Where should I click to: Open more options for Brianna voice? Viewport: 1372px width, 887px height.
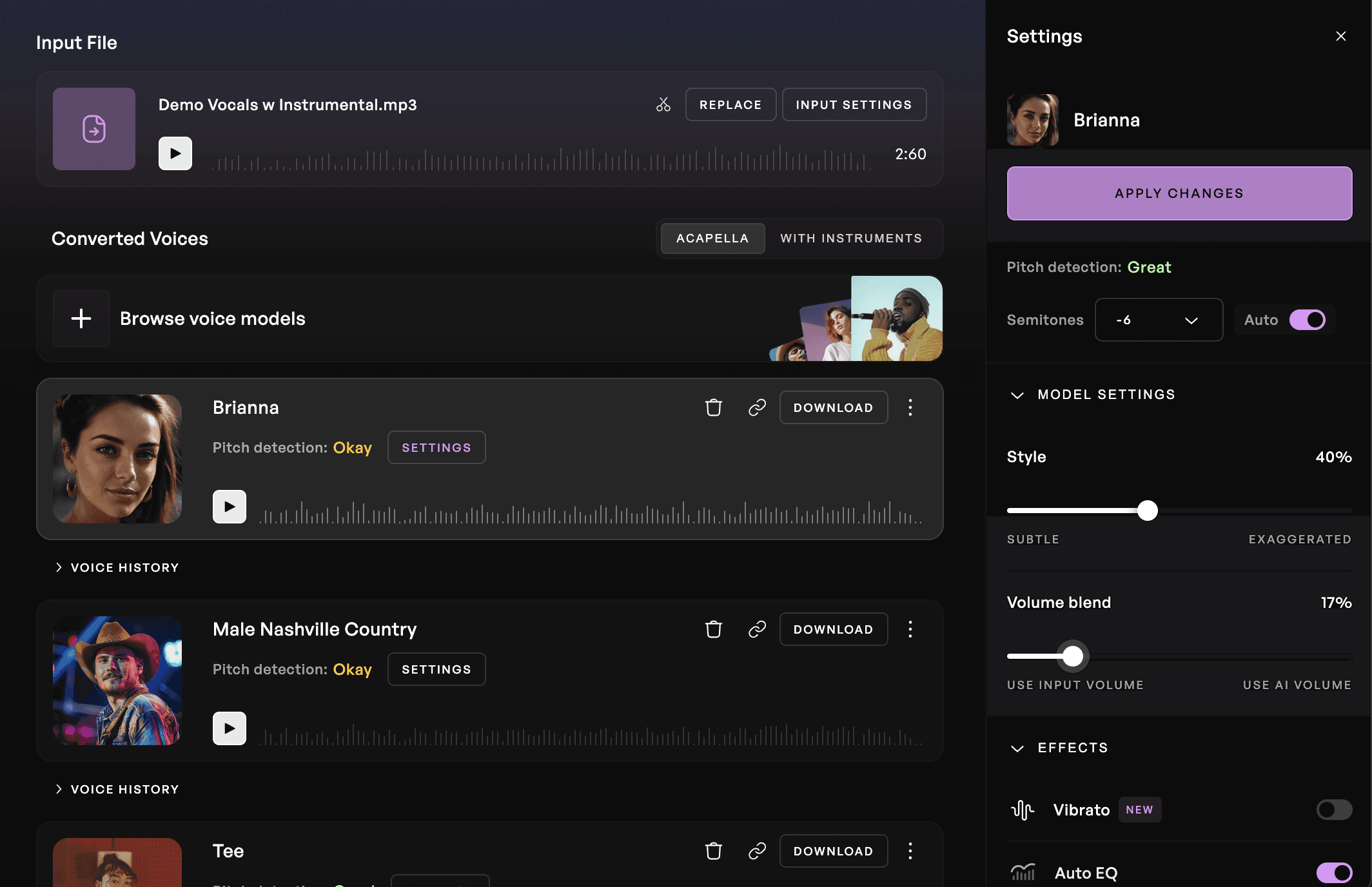(x=910, y=407)
